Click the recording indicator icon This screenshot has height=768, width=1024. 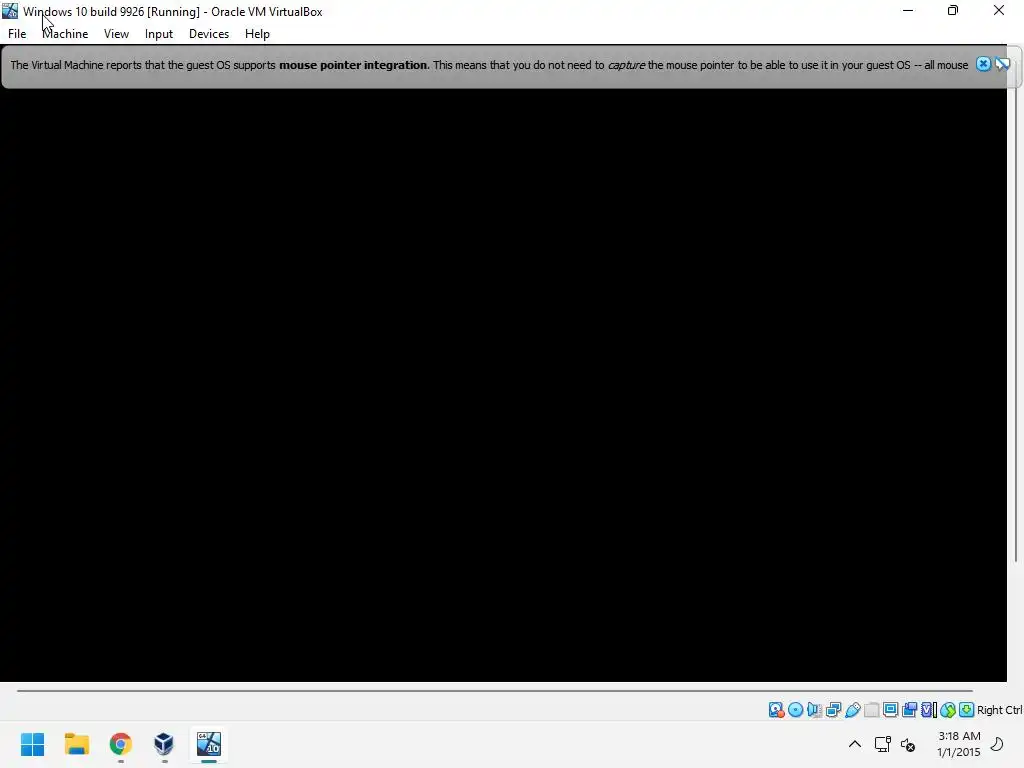[909, 710]
